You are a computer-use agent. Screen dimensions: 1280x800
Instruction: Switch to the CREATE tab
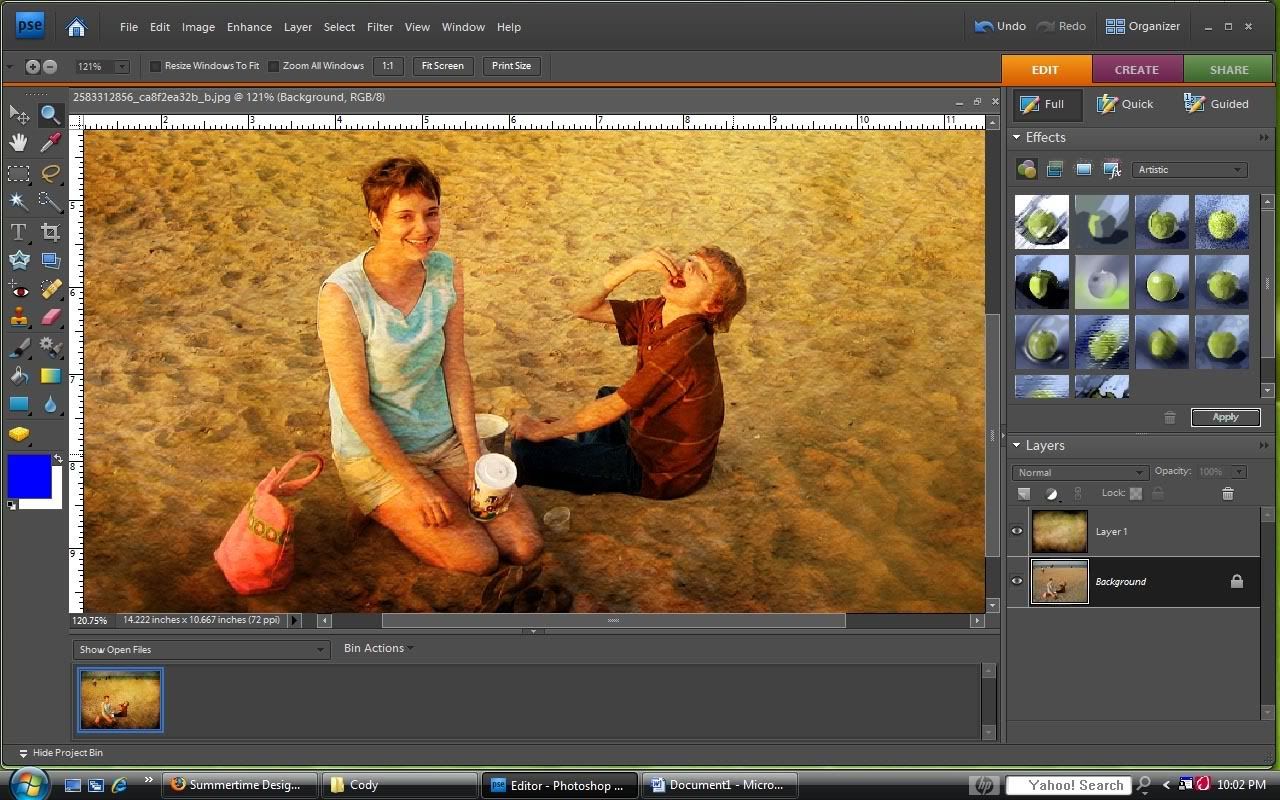[1137, 69]
